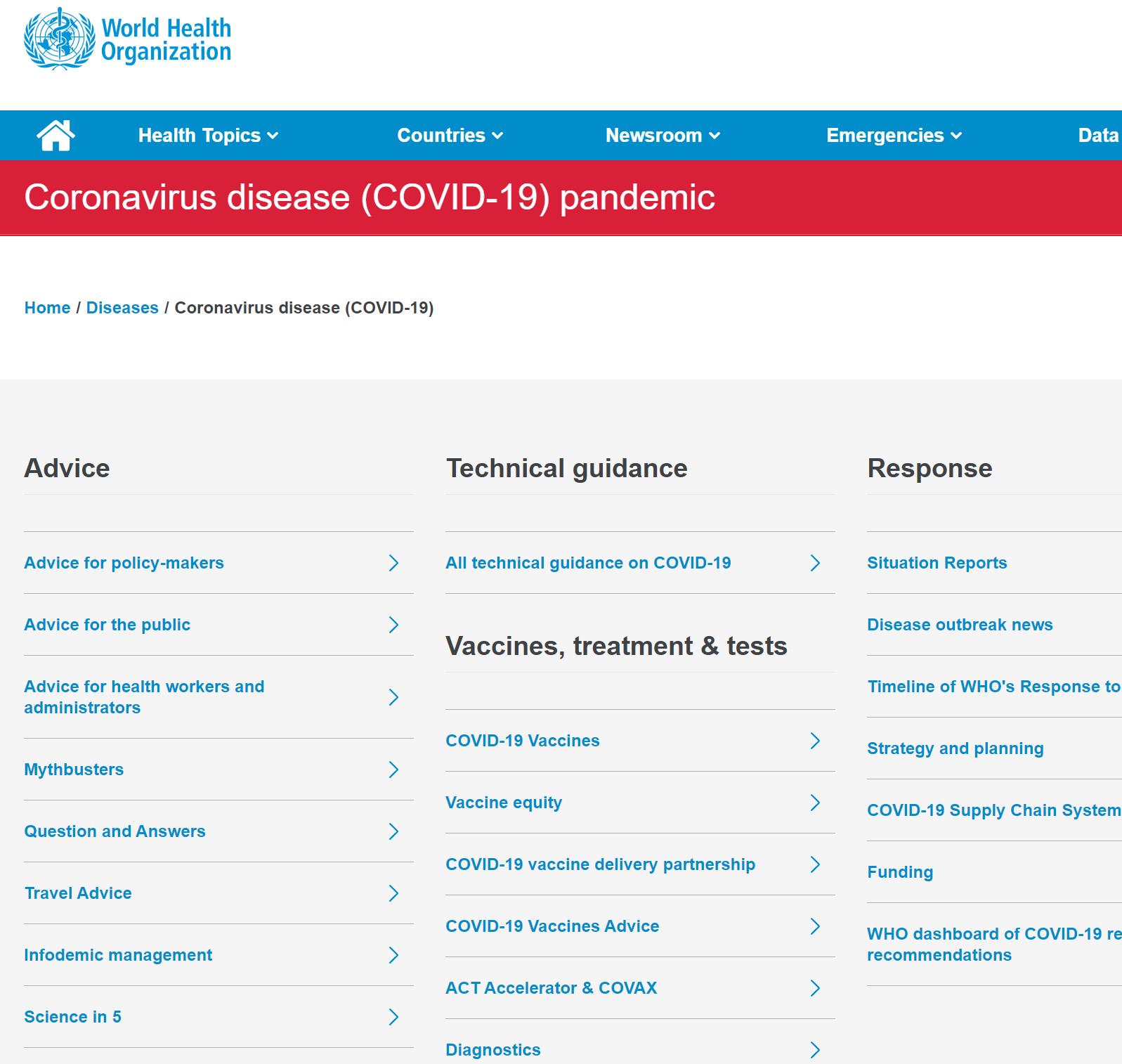Open the Science in 5 link
This screenshot has height=1064, width=1122.
72,1017
